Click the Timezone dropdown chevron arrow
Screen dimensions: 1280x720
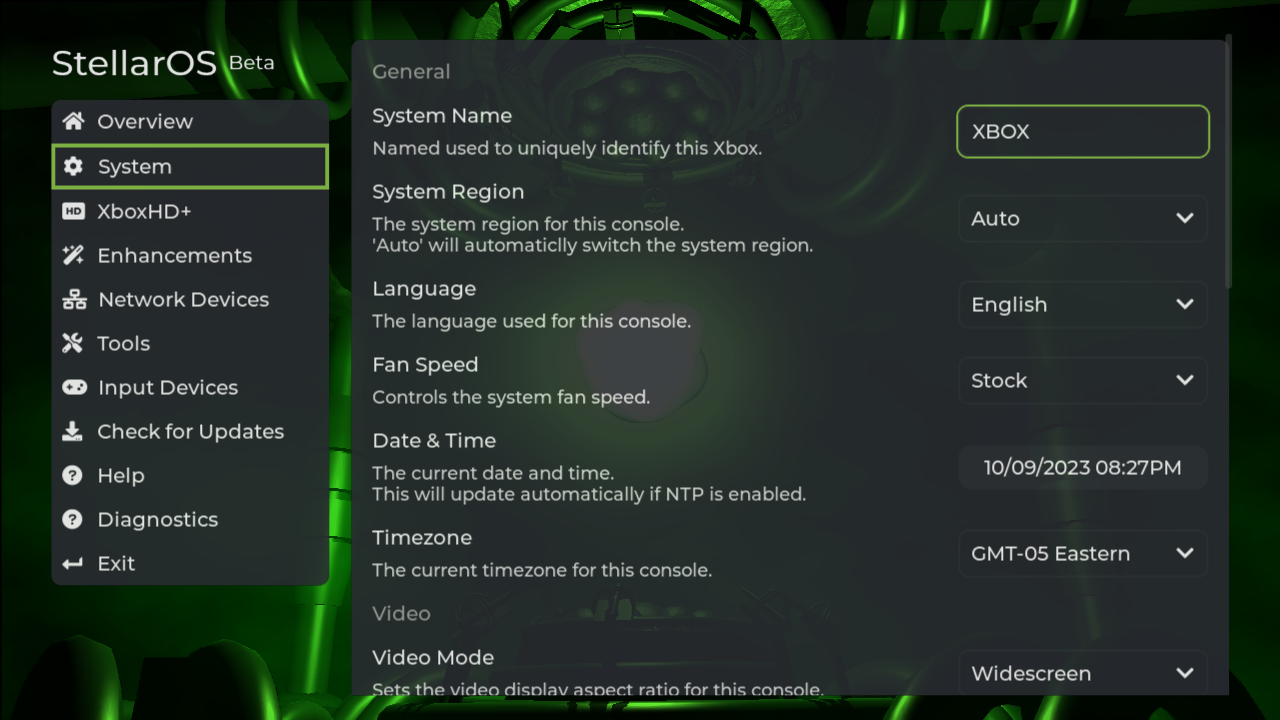click(x=1185, y=554)
